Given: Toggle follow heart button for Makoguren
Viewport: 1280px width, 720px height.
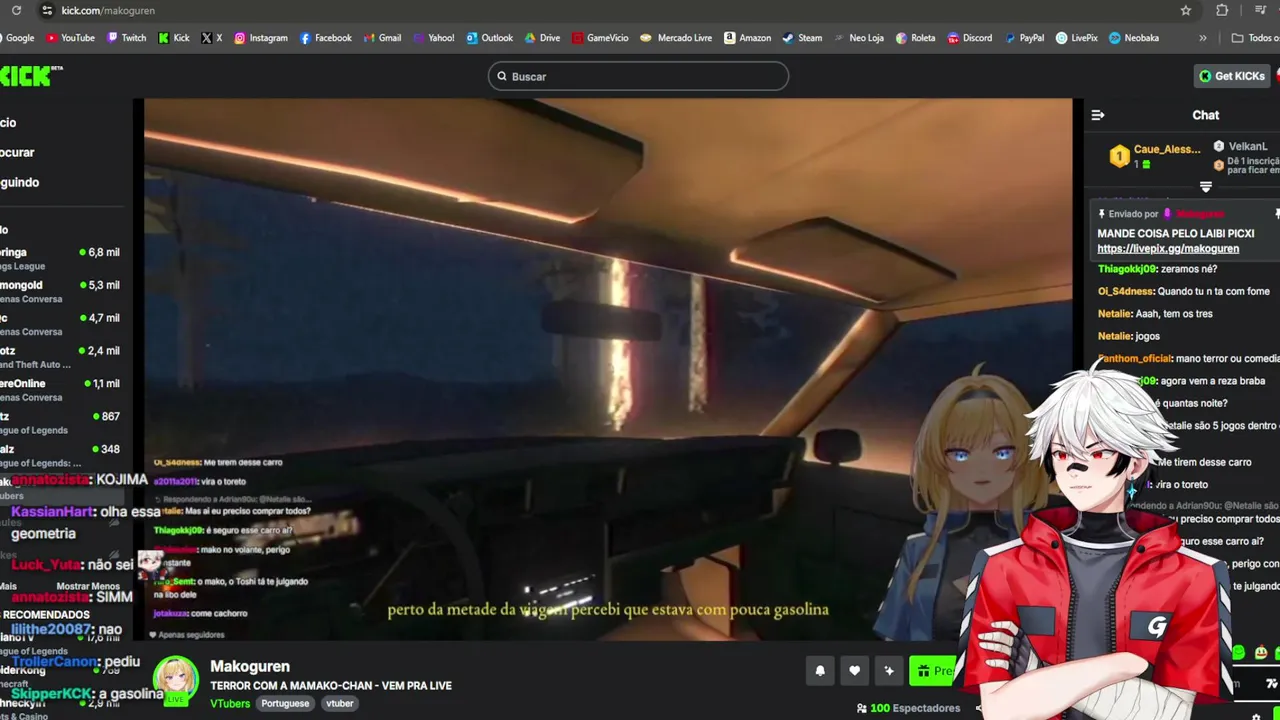Looking at the screenshot, I should pyautogui.click(x=854, y=671).
